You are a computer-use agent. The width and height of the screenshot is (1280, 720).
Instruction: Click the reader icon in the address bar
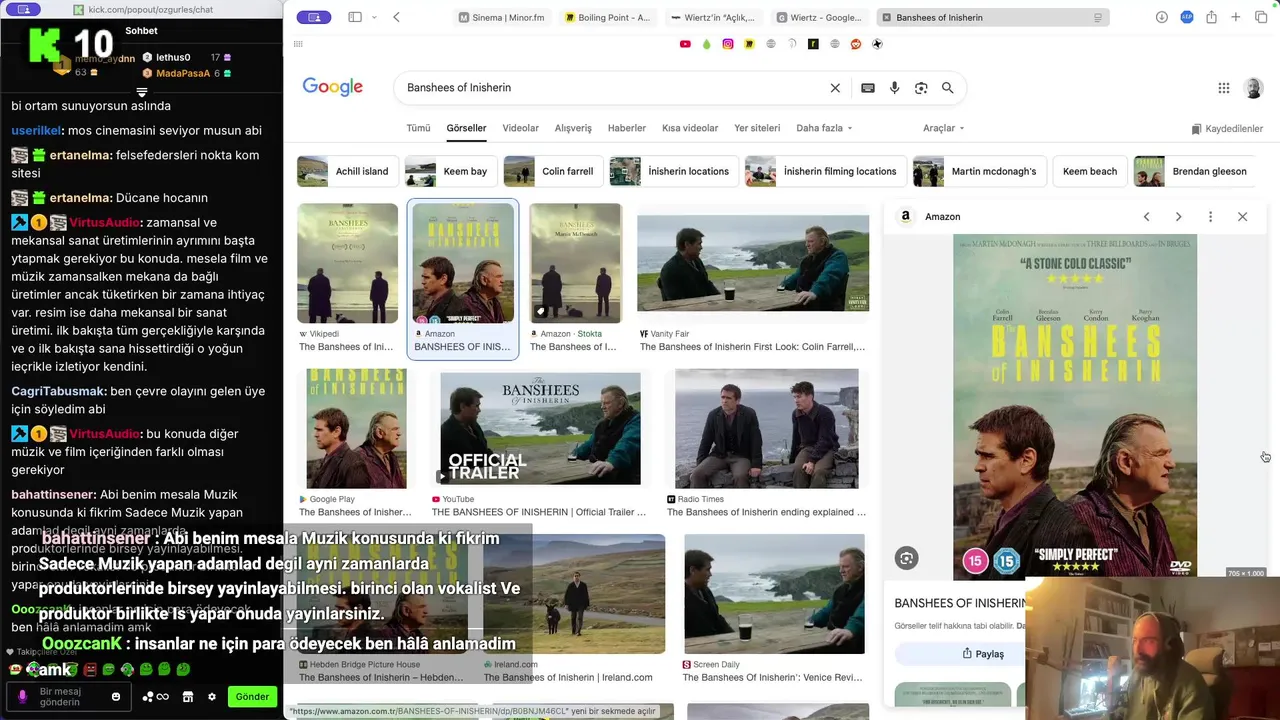1098,18
